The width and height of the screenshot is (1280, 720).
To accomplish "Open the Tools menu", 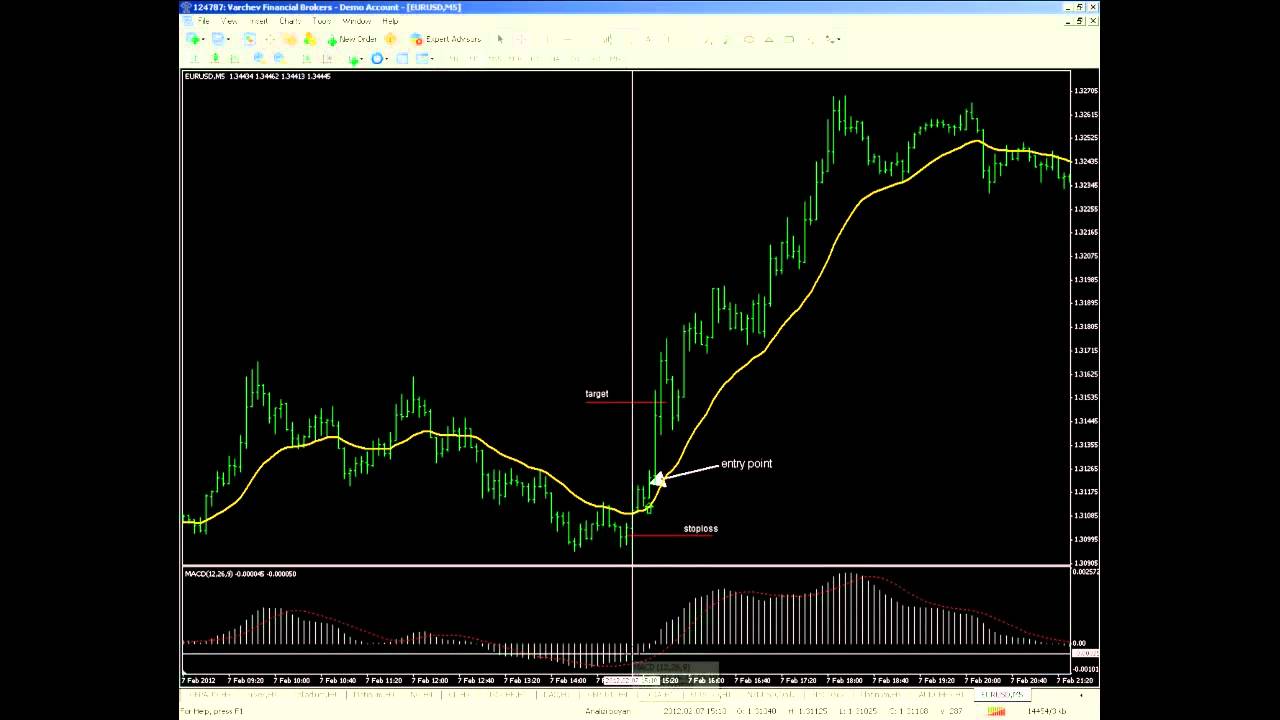I will pos(321,21).
